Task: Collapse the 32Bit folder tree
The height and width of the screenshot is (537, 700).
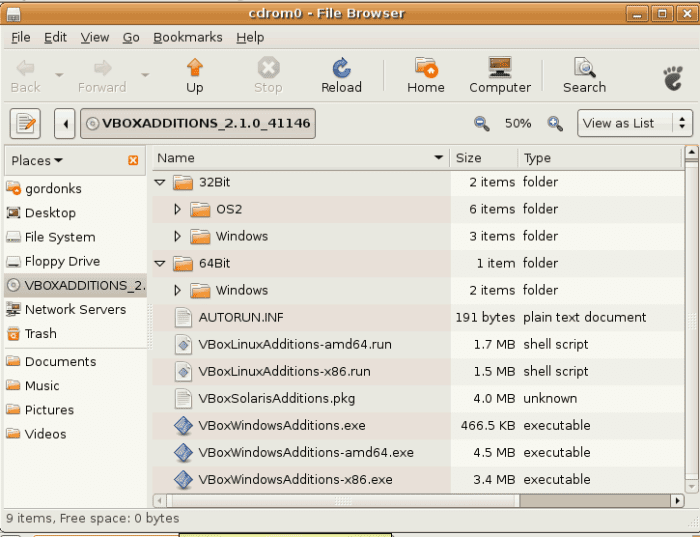Action: [x=159, y=183]
